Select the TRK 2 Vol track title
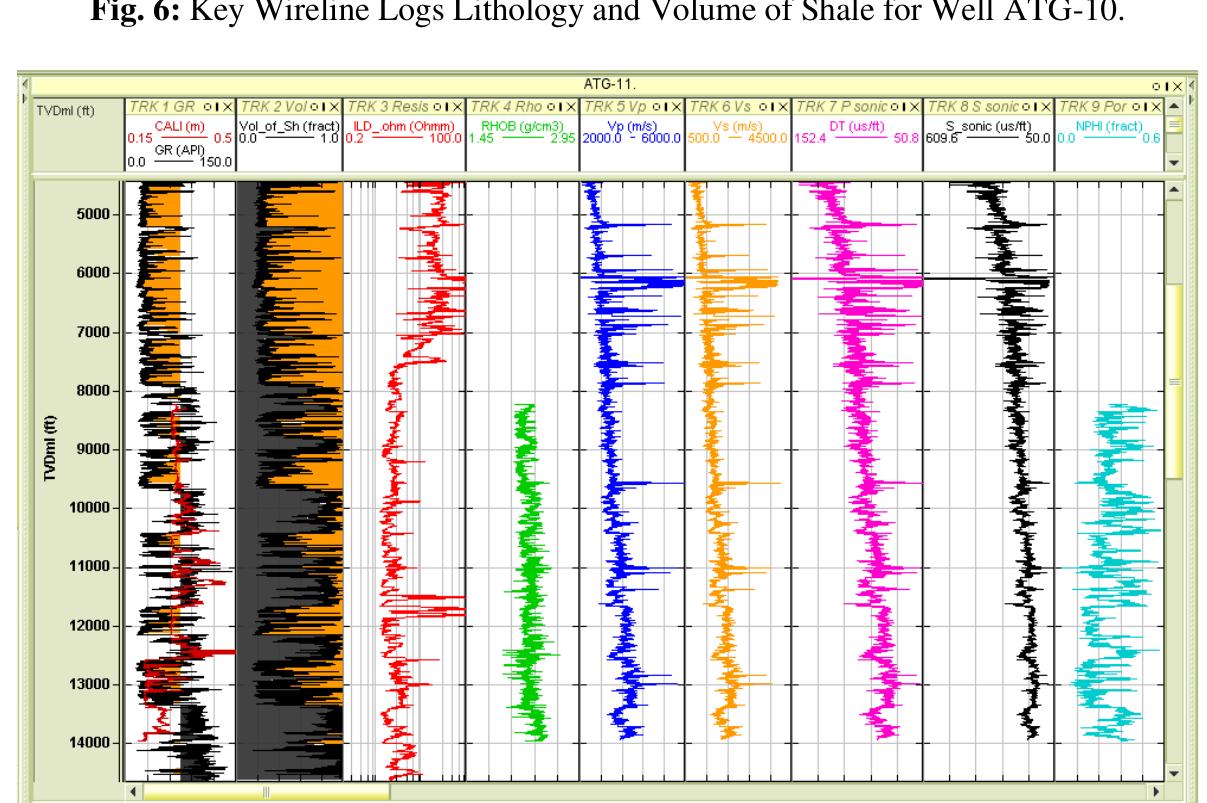The height and width of the screenshot is (803, 1207). [276, 106]
